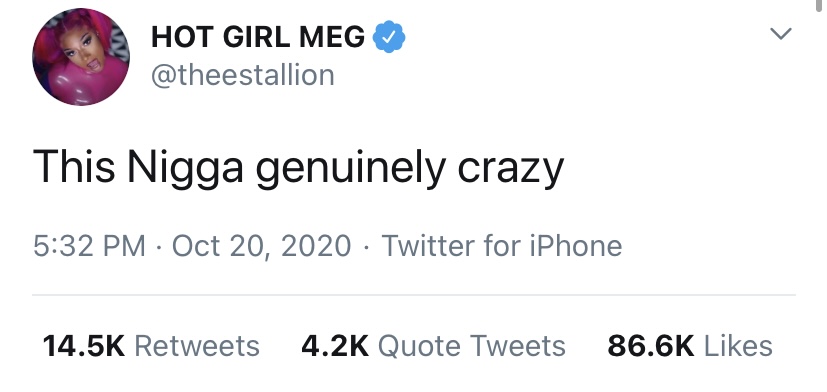The width and height of the screenshot is (827, 392).
Task: View the 4.2K quote count
Action: click(335, 346)
